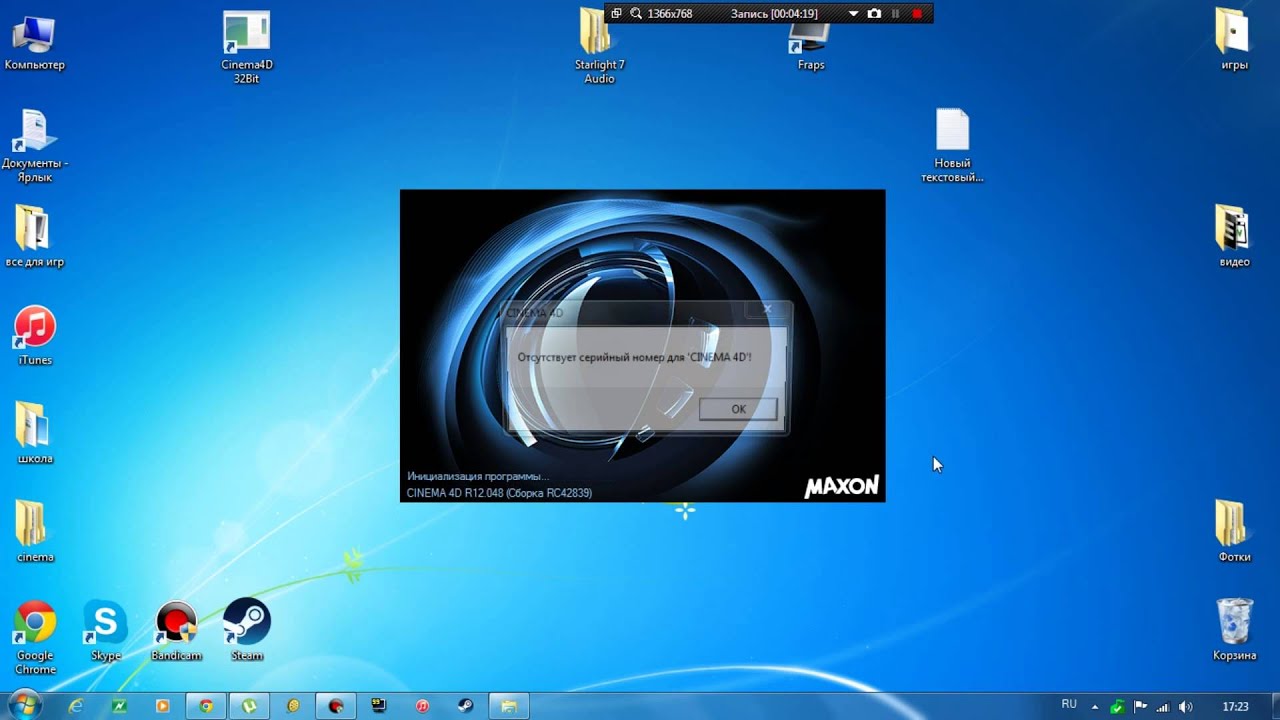The image size is (1280, 720).
Task: Switch to Bandicam in the taskbar
Action: pyautogui.click(x=336, y=706)
